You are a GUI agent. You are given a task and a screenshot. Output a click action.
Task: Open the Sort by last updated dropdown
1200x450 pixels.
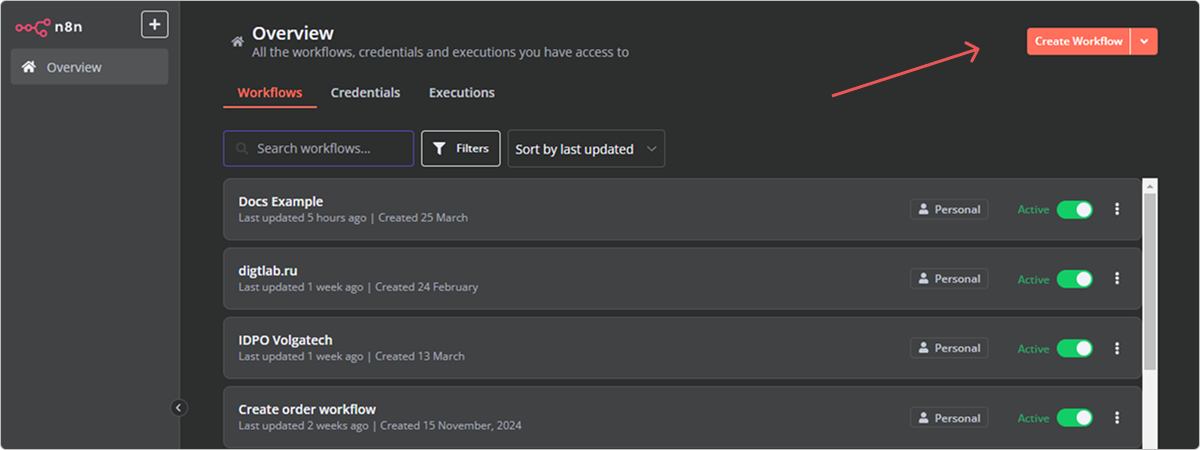tap(586, 148)
